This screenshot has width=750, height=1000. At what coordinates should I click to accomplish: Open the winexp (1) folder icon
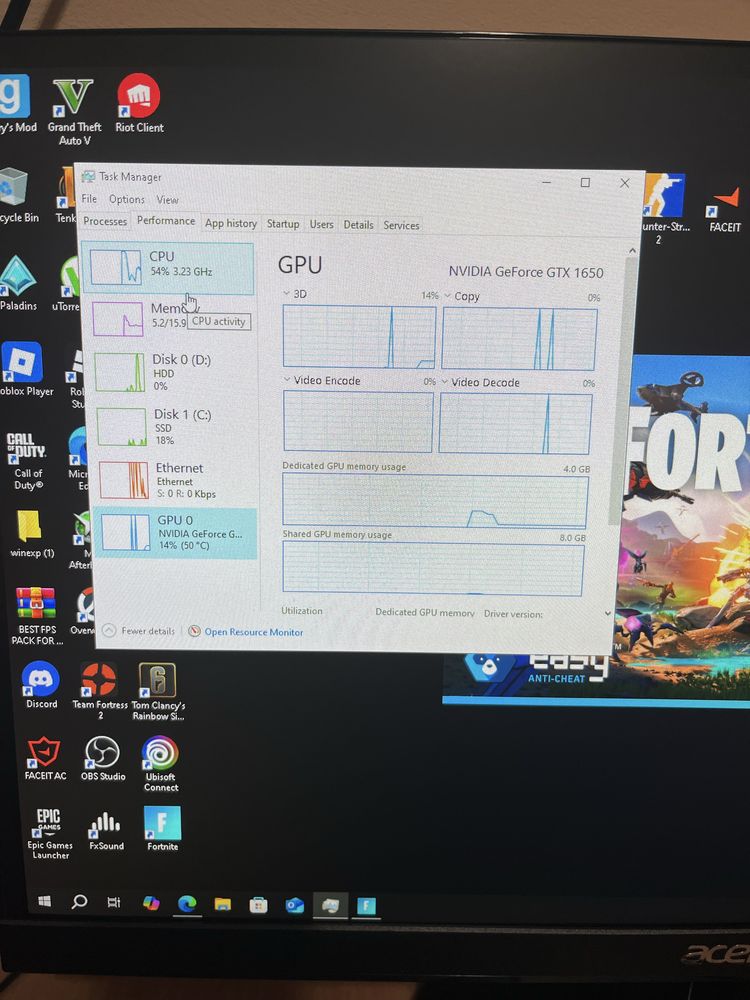tap(31, 534)
